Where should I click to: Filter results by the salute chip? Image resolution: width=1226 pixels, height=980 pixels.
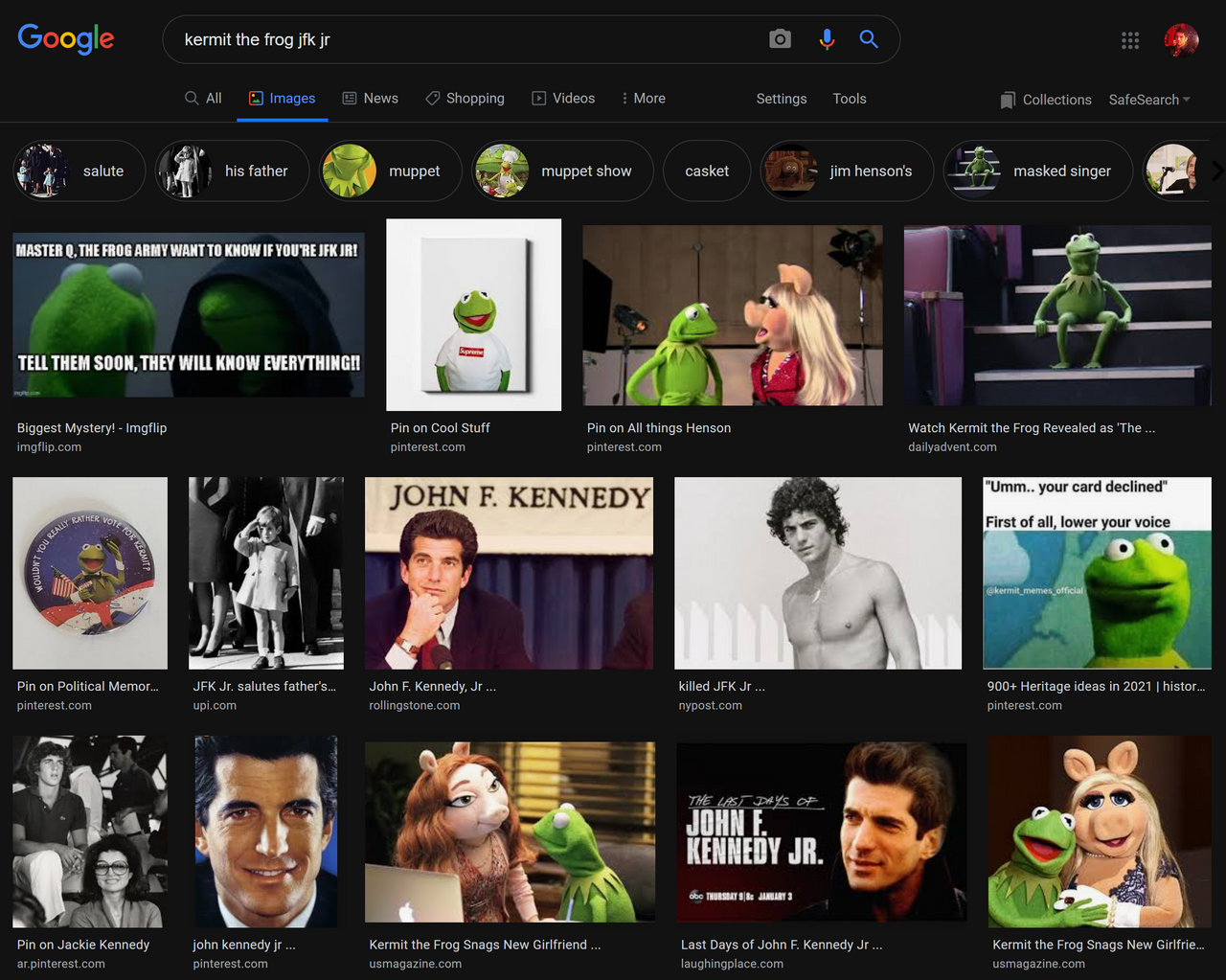[79, 171]
